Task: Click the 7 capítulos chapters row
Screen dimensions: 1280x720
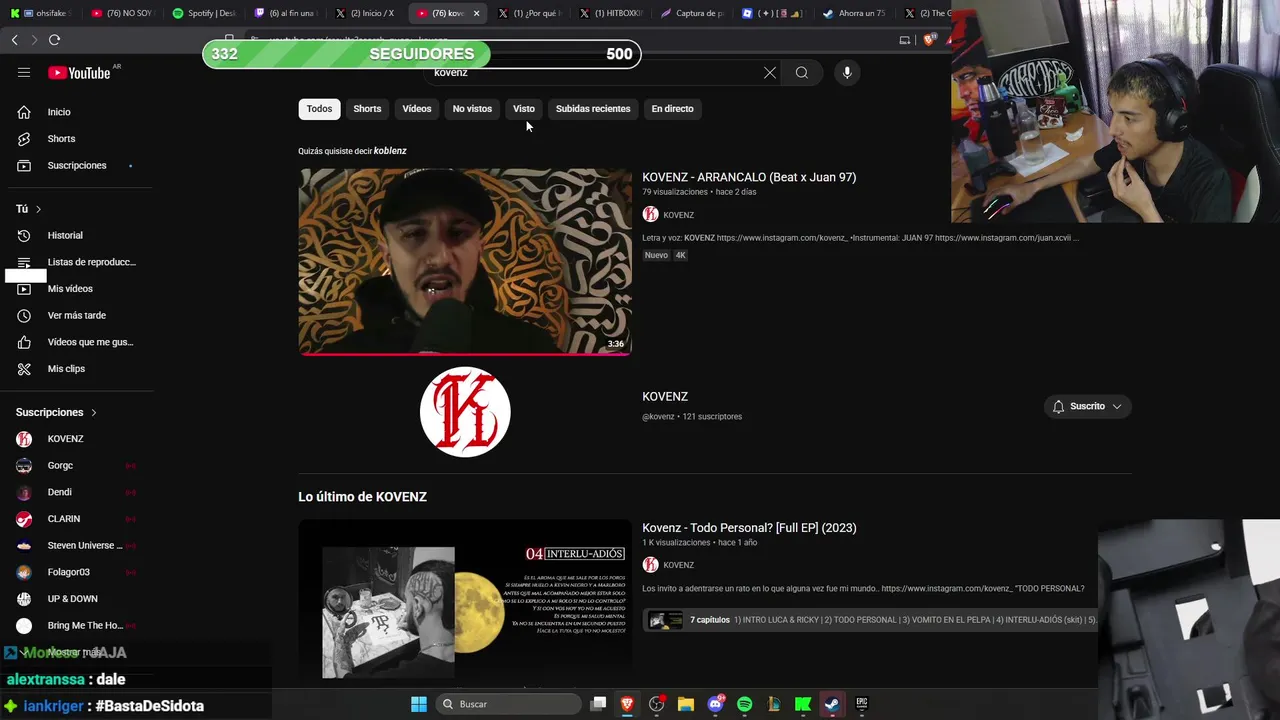Action: coord(870,620)
